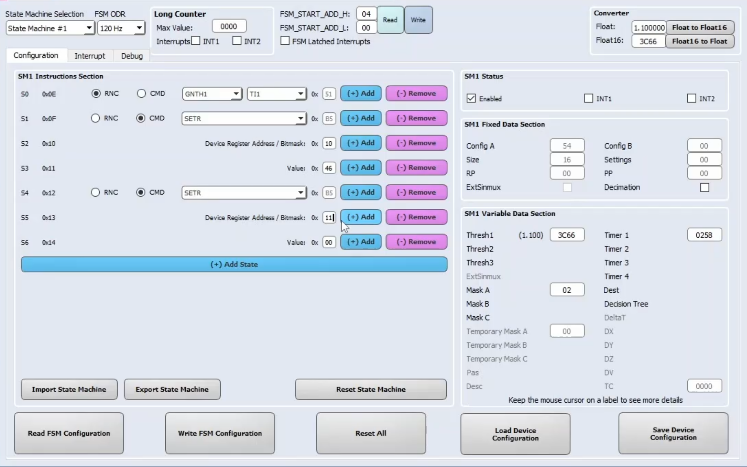747x467 pixels.
Task: Click the Reset All button
Action: pyautogui.click(x=371, y=433)
